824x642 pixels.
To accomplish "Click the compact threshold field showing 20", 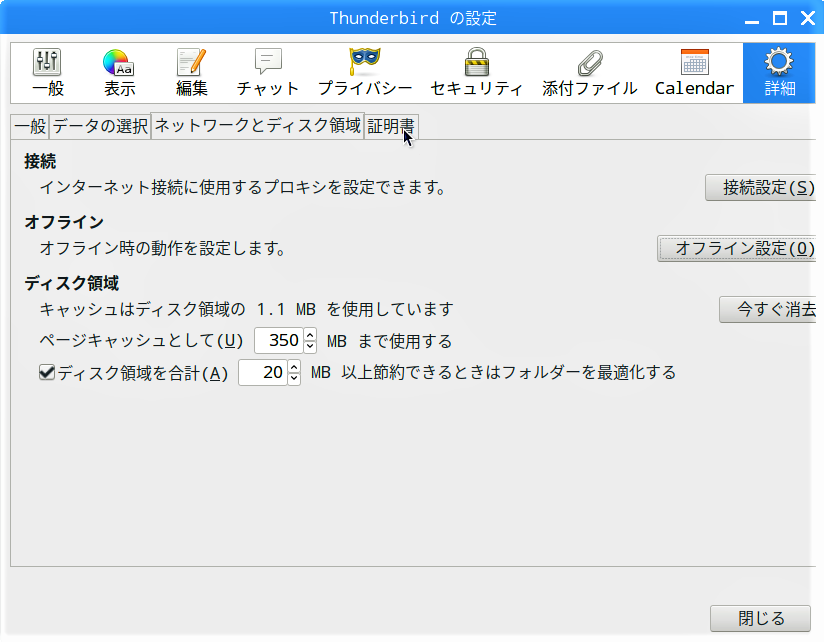I will 262,372.
